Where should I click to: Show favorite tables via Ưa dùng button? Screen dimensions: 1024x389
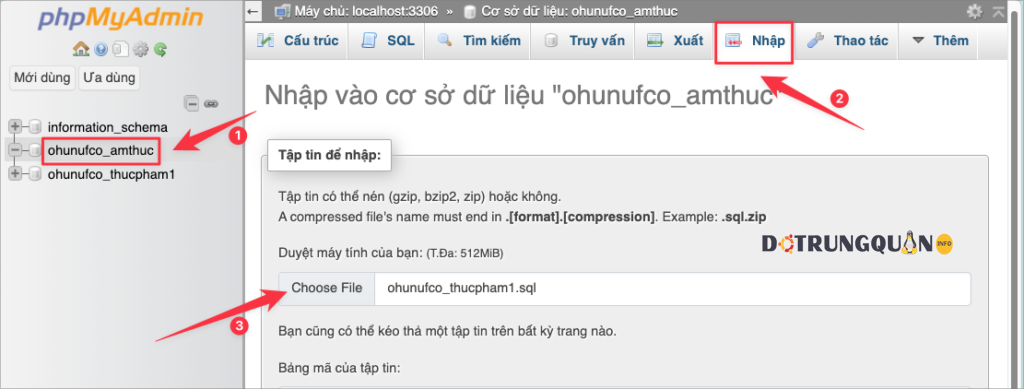[x=109, y=78]
